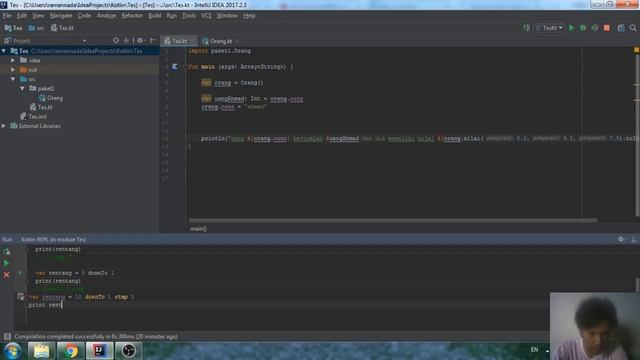Open the Run menu

[x=171, y=16]
